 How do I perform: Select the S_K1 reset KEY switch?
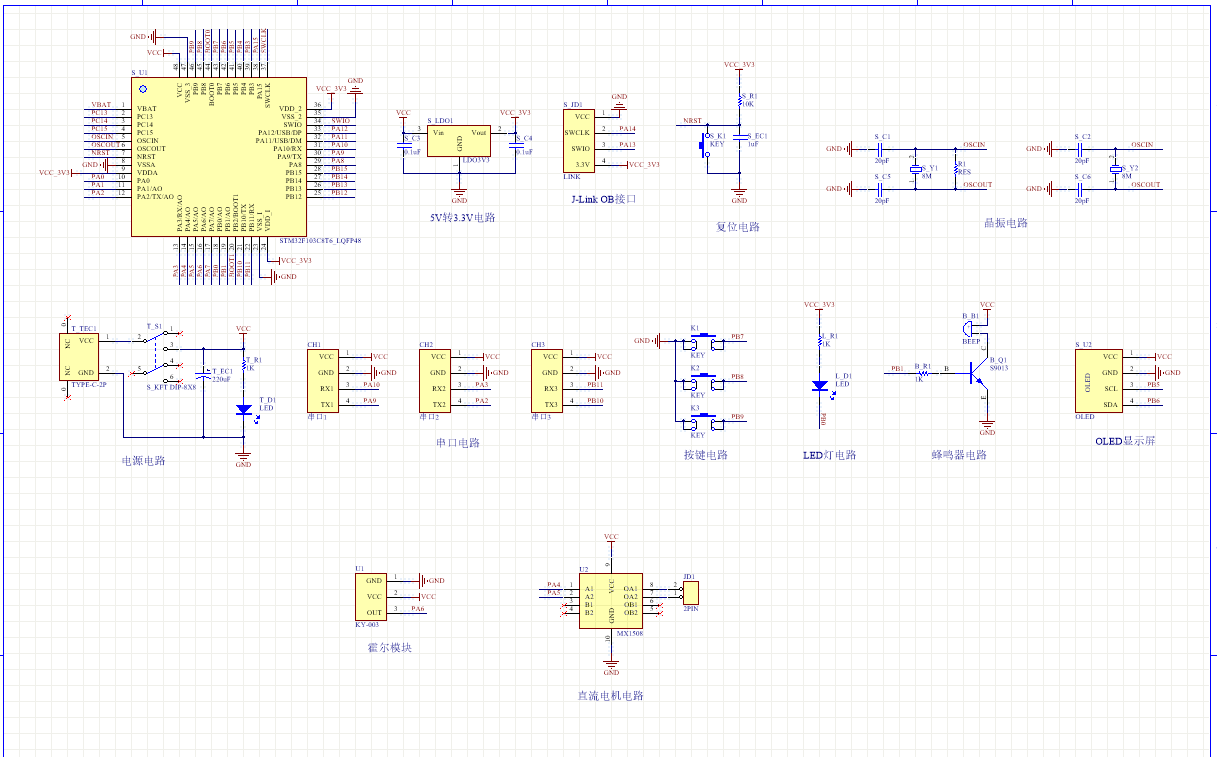pyautogui.click(x=703, y=146)
